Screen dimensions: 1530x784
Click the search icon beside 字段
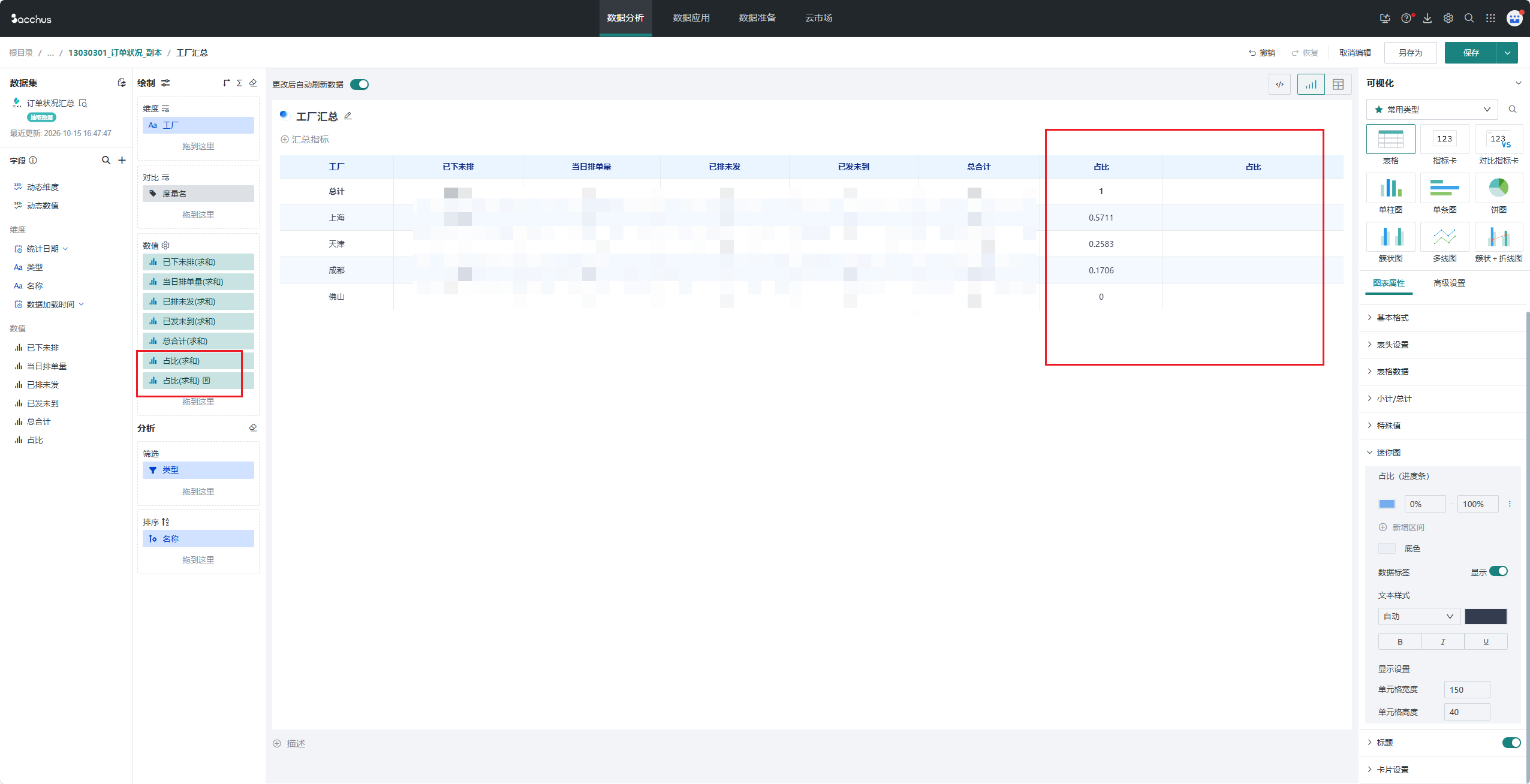click(x=106, y=160)
